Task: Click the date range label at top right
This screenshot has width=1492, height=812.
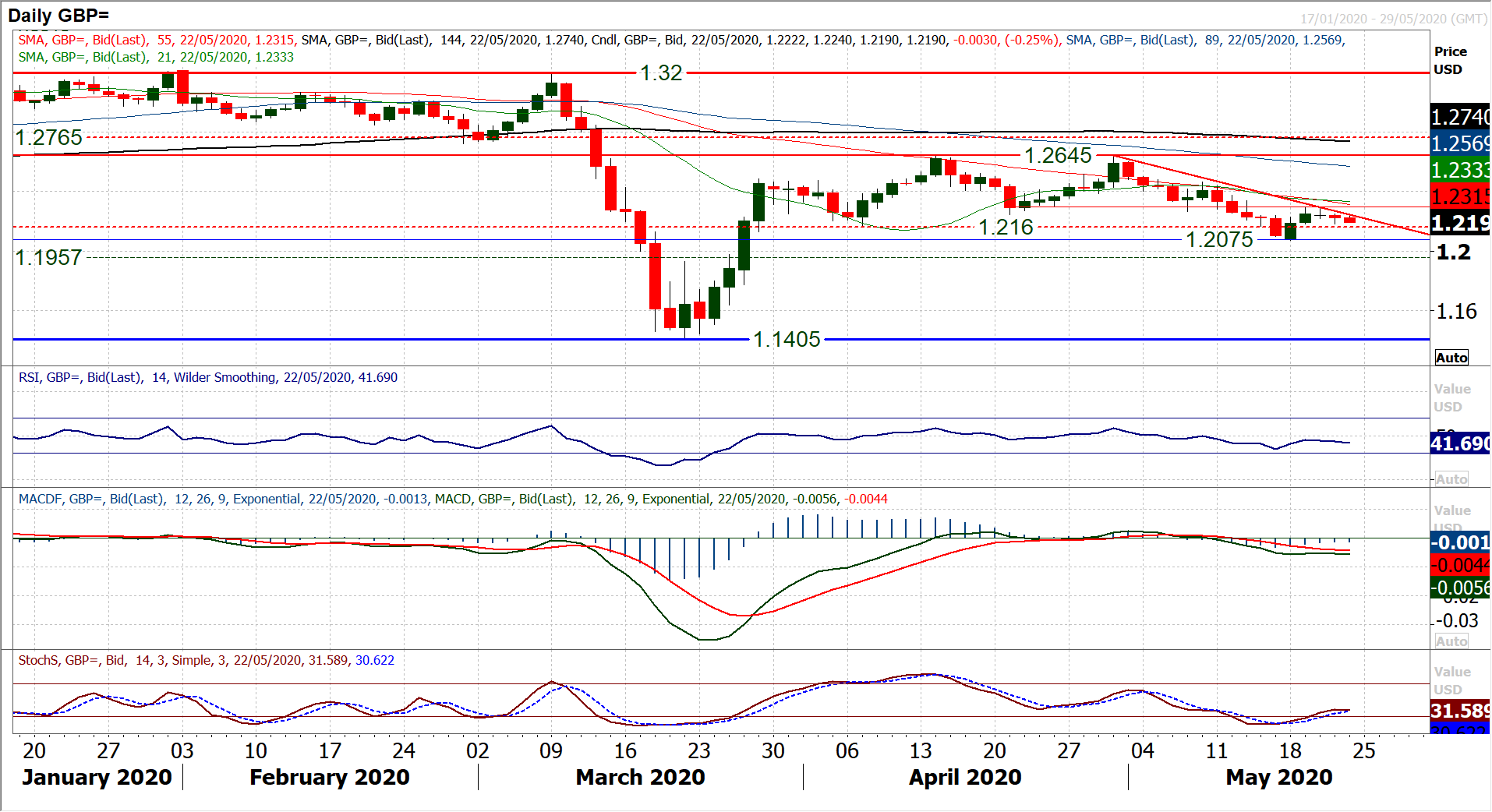Action: coord(1393,19)
